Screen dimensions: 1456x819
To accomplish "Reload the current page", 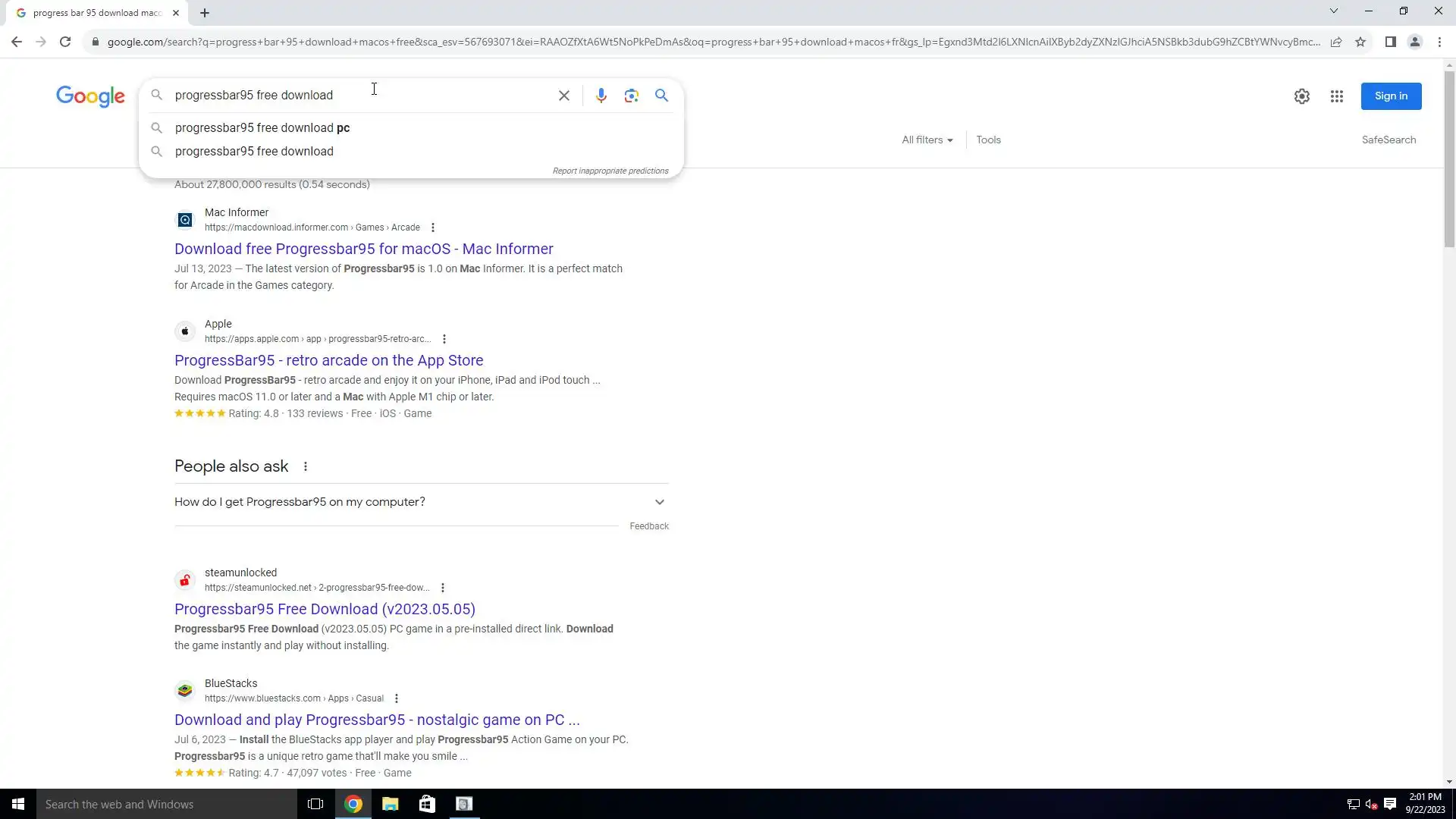I will click(x=65, y=42).
